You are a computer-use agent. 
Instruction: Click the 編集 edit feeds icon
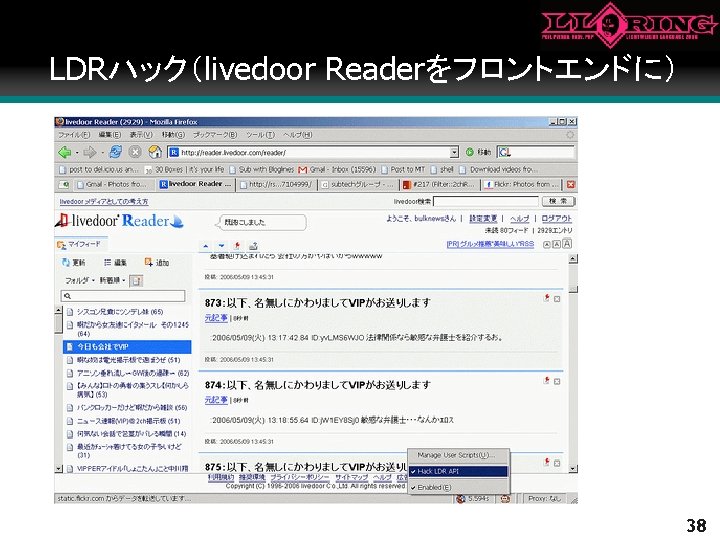(107, 262)
